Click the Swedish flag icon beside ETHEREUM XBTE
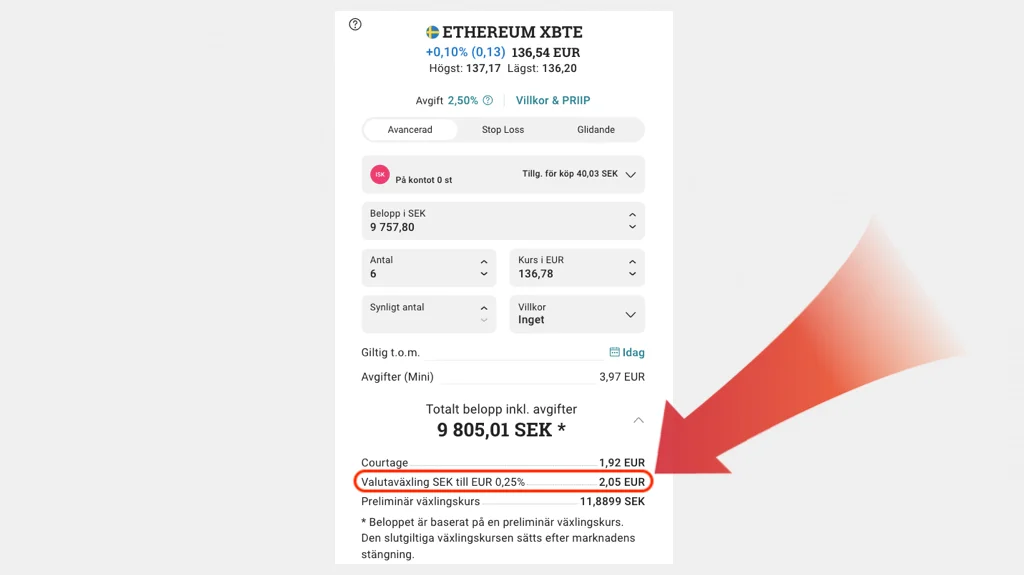Viewport: 1024px width, 575px height. coord(432,32)
